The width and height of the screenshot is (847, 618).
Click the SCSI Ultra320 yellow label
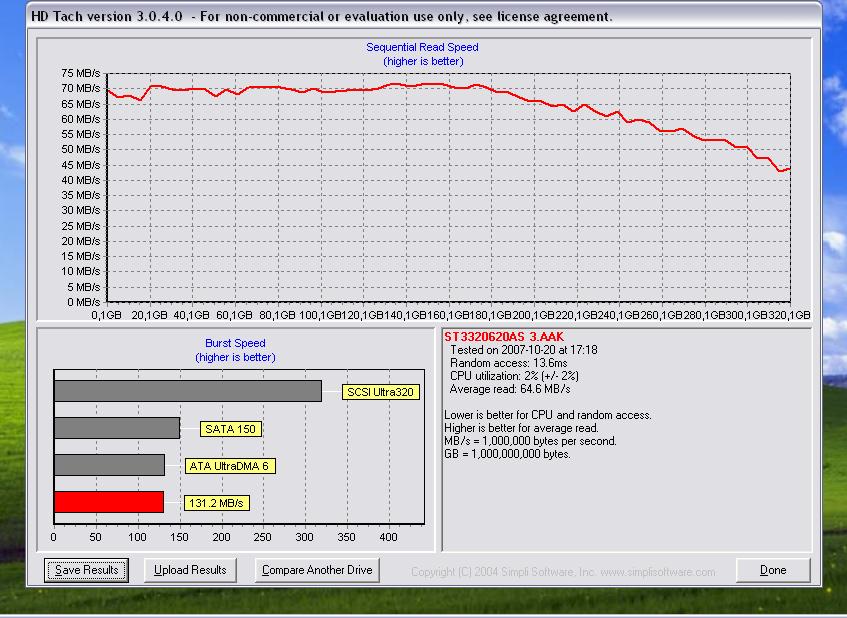[380, 392]
